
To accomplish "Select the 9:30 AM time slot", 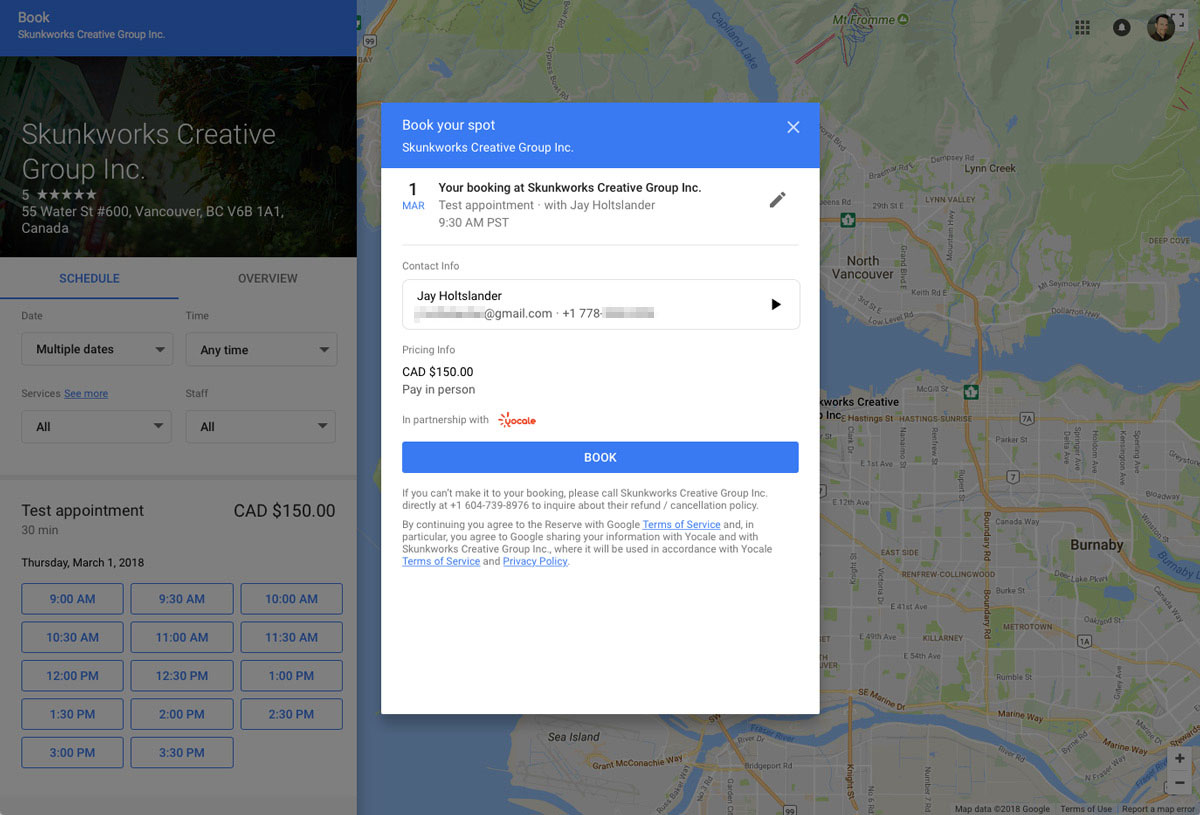I will point(182,599).
